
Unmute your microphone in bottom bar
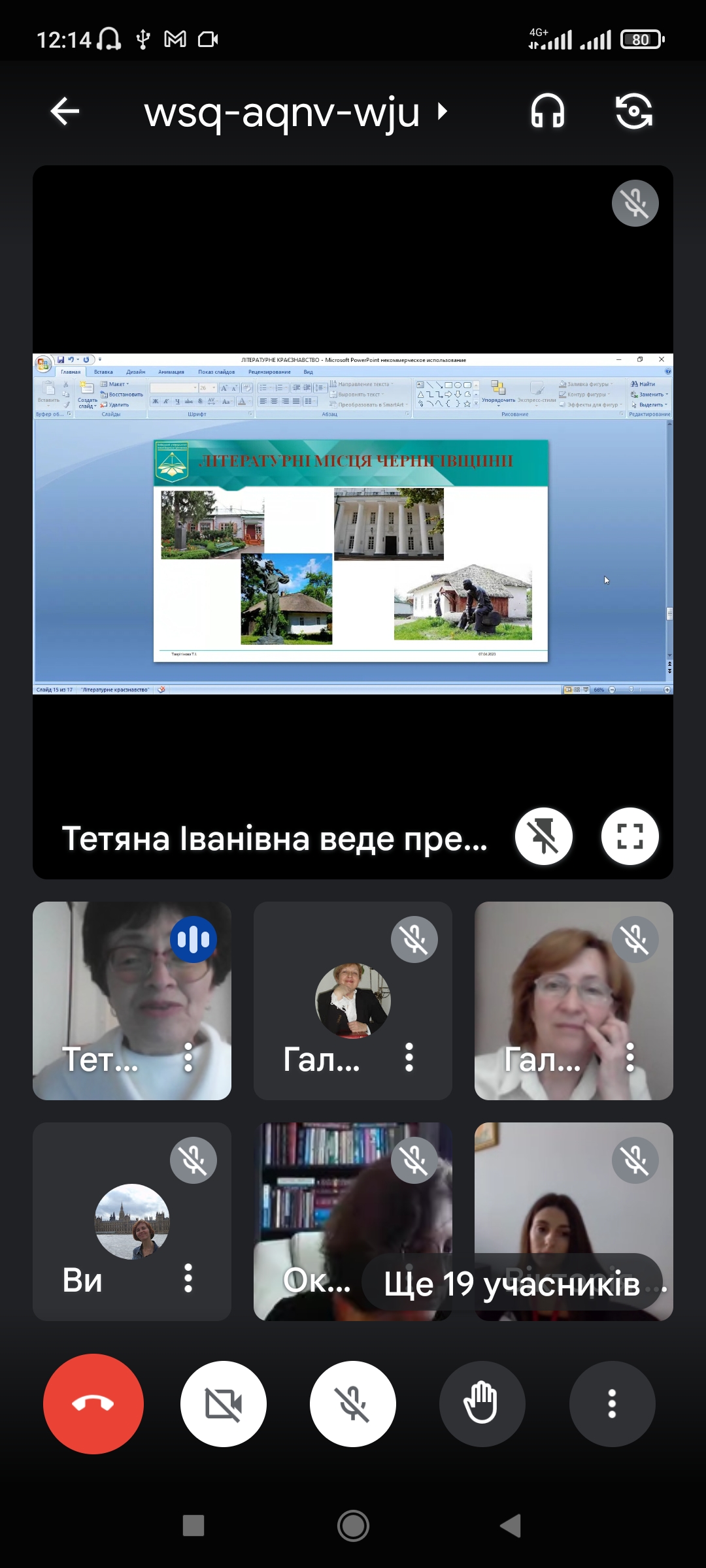point(353,1403)
